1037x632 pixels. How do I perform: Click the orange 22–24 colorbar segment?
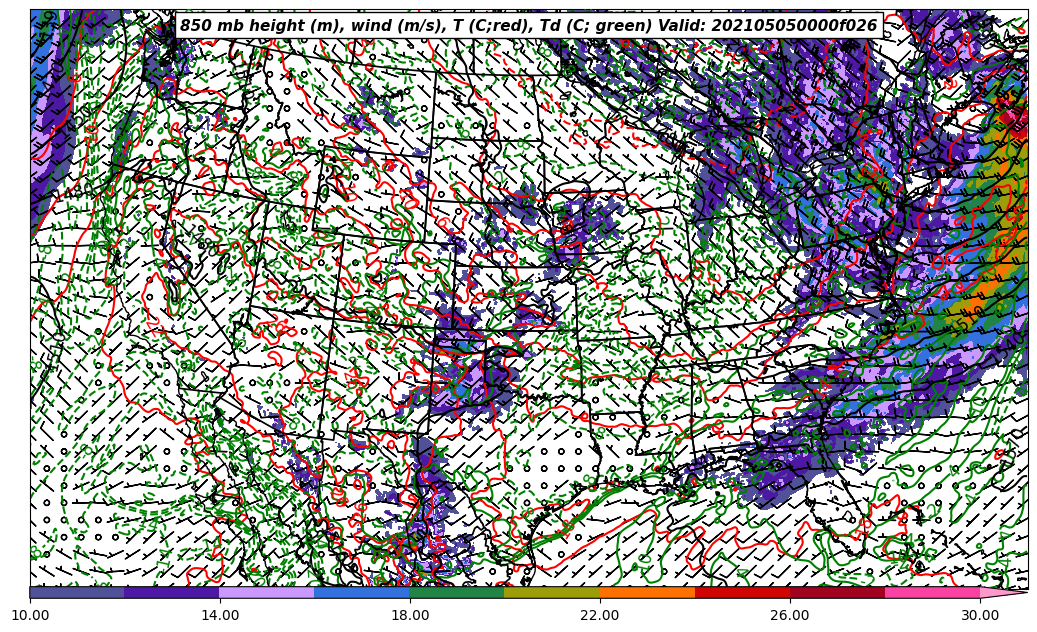pos(647,592)
